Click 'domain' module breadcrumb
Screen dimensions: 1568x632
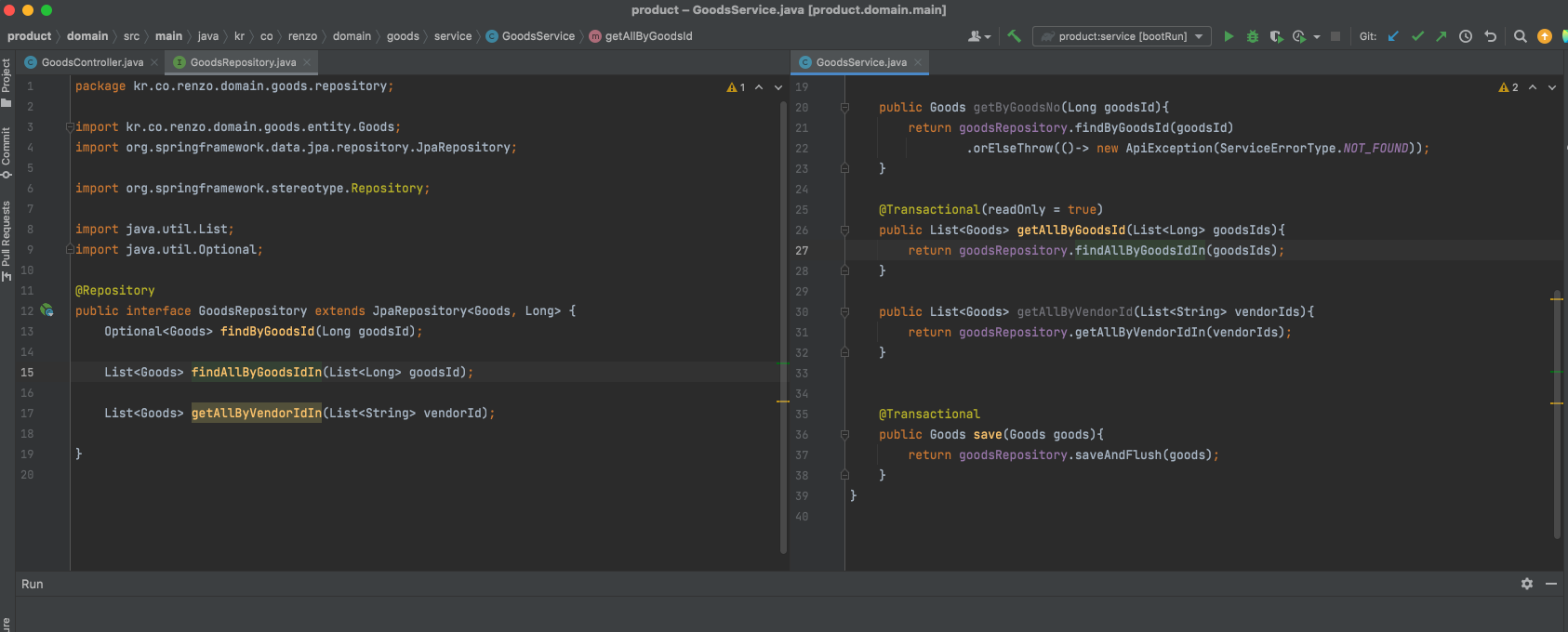[x=87, y=36]
